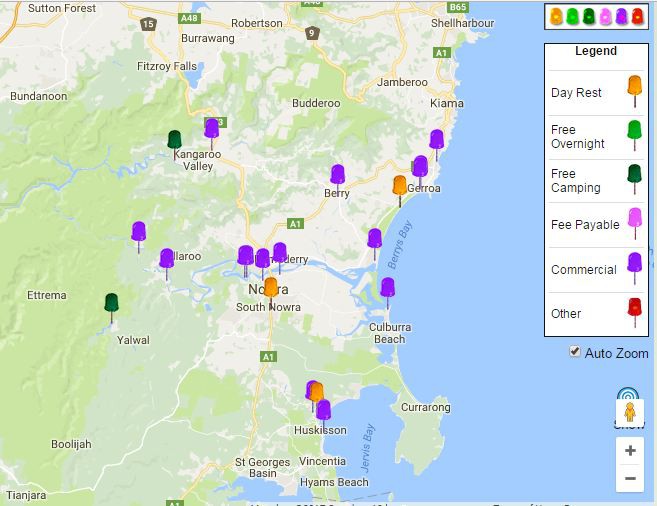This screenshot has height=506, width=657.
Task: Click the Legend panel title
Action: (x=596, y=51)
